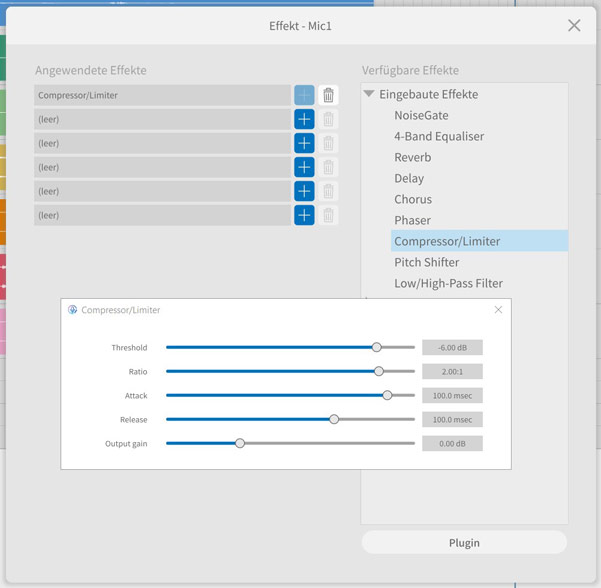Click the Threshold slider handle
The height and width of the screenshot is (588, 601).
[377, 347]
